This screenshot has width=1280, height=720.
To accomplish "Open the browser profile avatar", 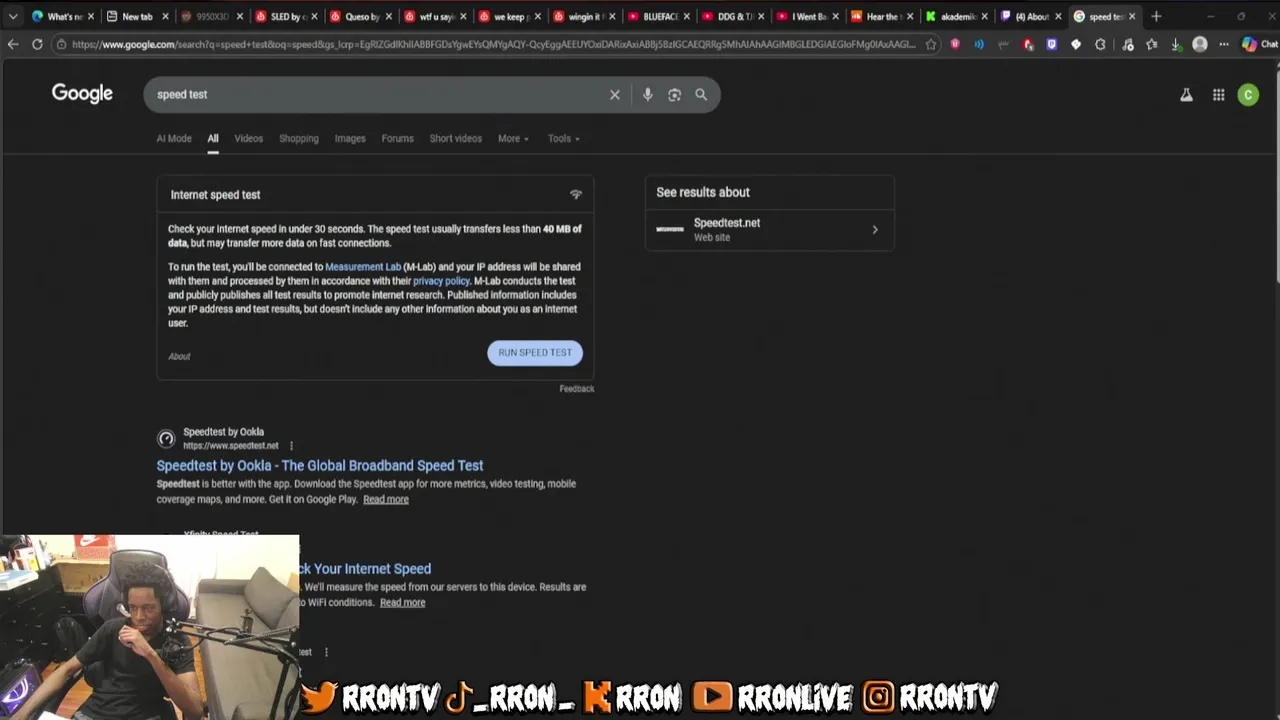I will click(x=1200, y=44).
